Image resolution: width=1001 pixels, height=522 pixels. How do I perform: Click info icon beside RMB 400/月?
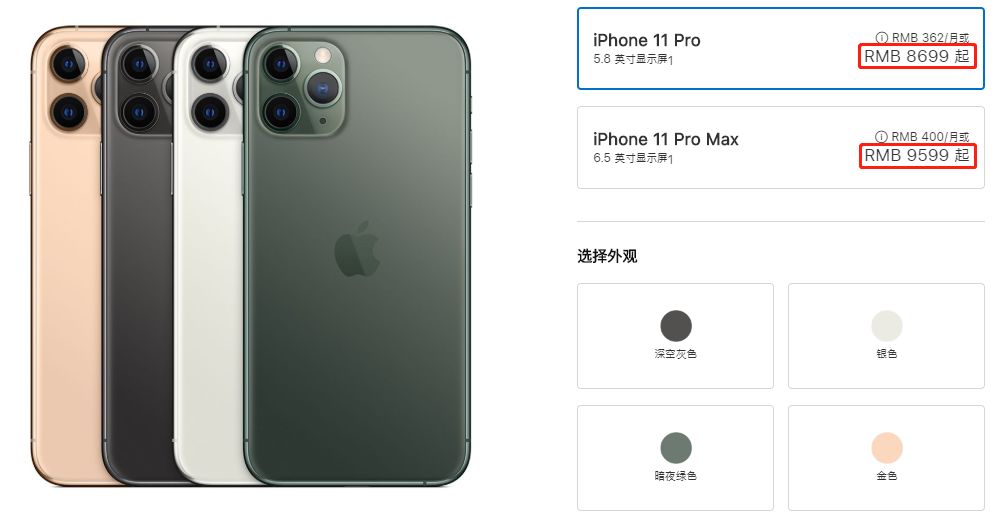click(881, 137)
